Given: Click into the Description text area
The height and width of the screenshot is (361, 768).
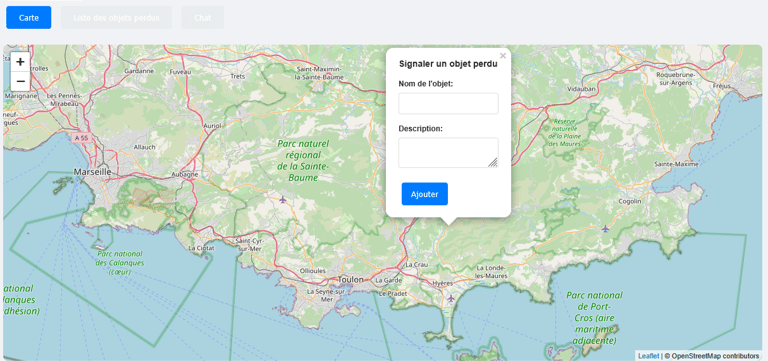Looking at the screenshot, I should (x=448, y=152).
